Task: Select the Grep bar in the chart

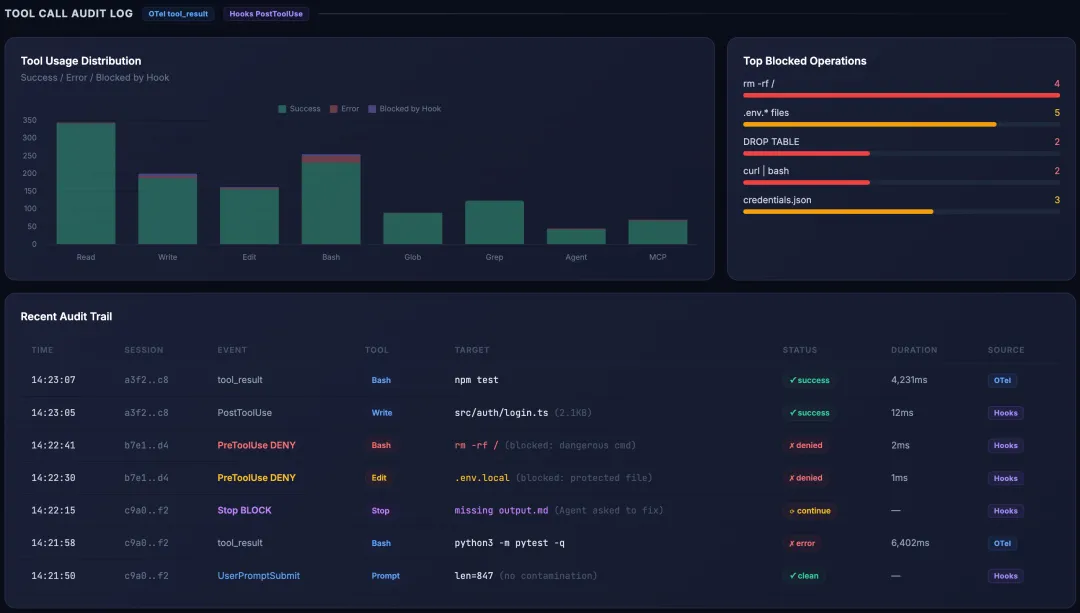Action: (495, 222)
